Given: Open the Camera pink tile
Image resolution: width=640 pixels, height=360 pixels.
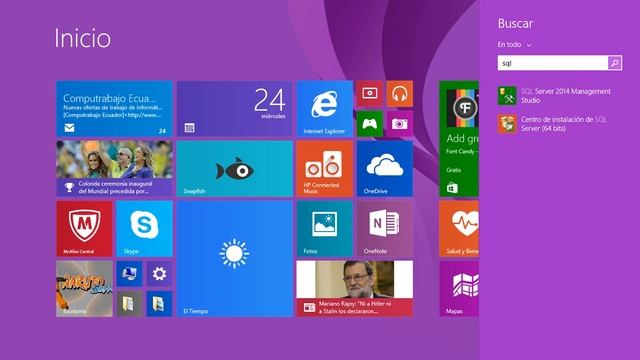Looking at the screenshot, I should point(400,124).
